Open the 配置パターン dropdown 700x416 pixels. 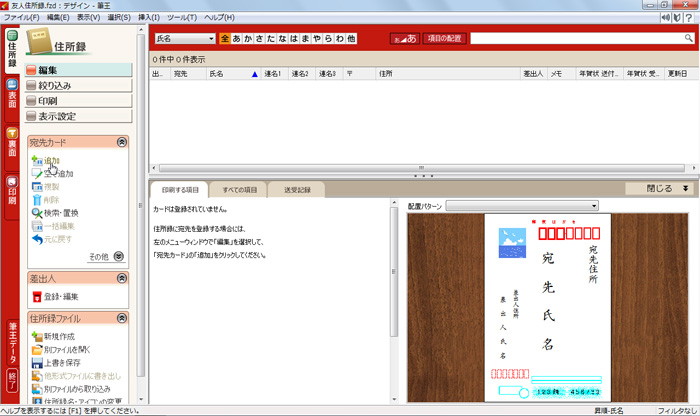coord(520,205)
